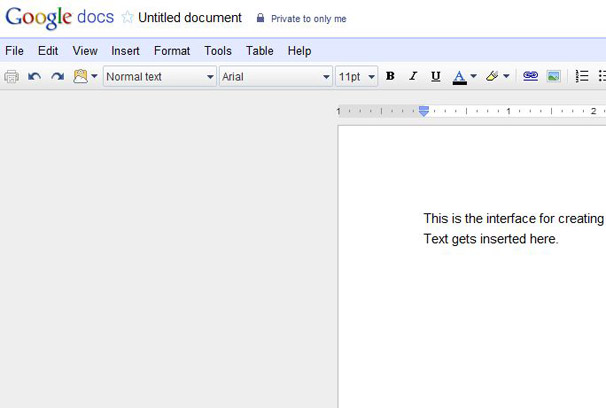Click the Insert image icon

(553, 77)
